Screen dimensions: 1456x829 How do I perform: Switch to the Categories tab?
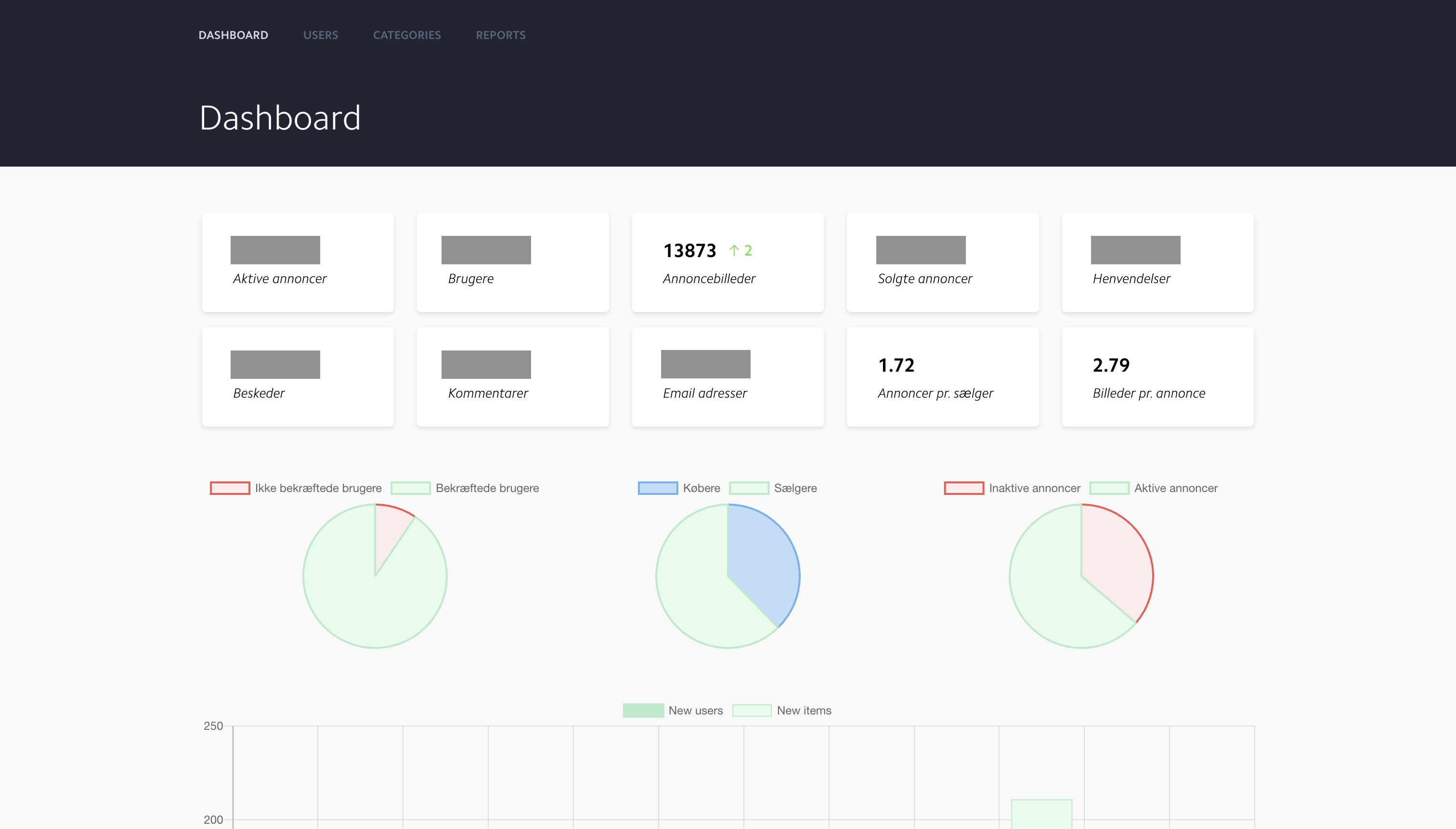(406, 35)
